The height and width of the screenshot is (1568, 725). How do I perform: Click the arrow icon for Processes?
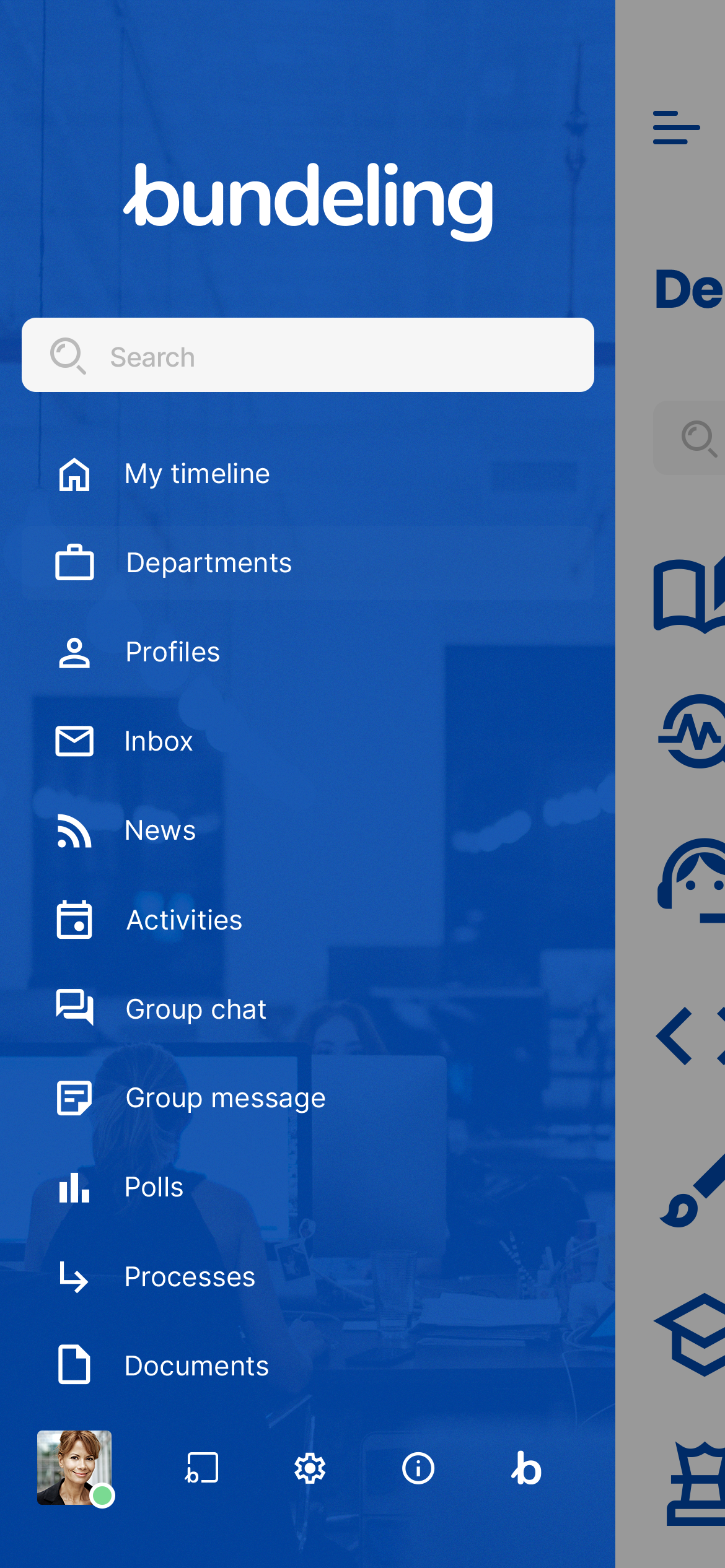74,1276
